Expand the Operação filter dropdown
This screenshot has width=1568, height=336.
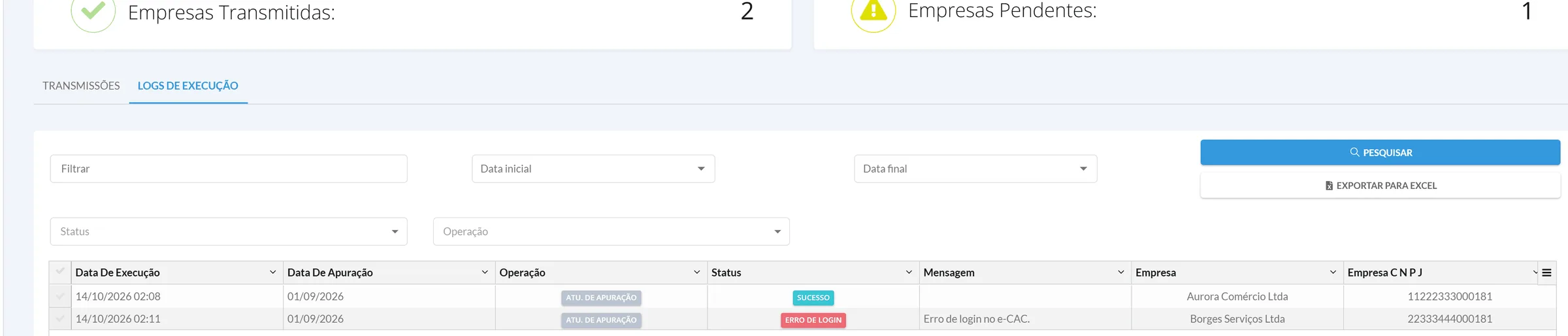(x=612, y=231)
